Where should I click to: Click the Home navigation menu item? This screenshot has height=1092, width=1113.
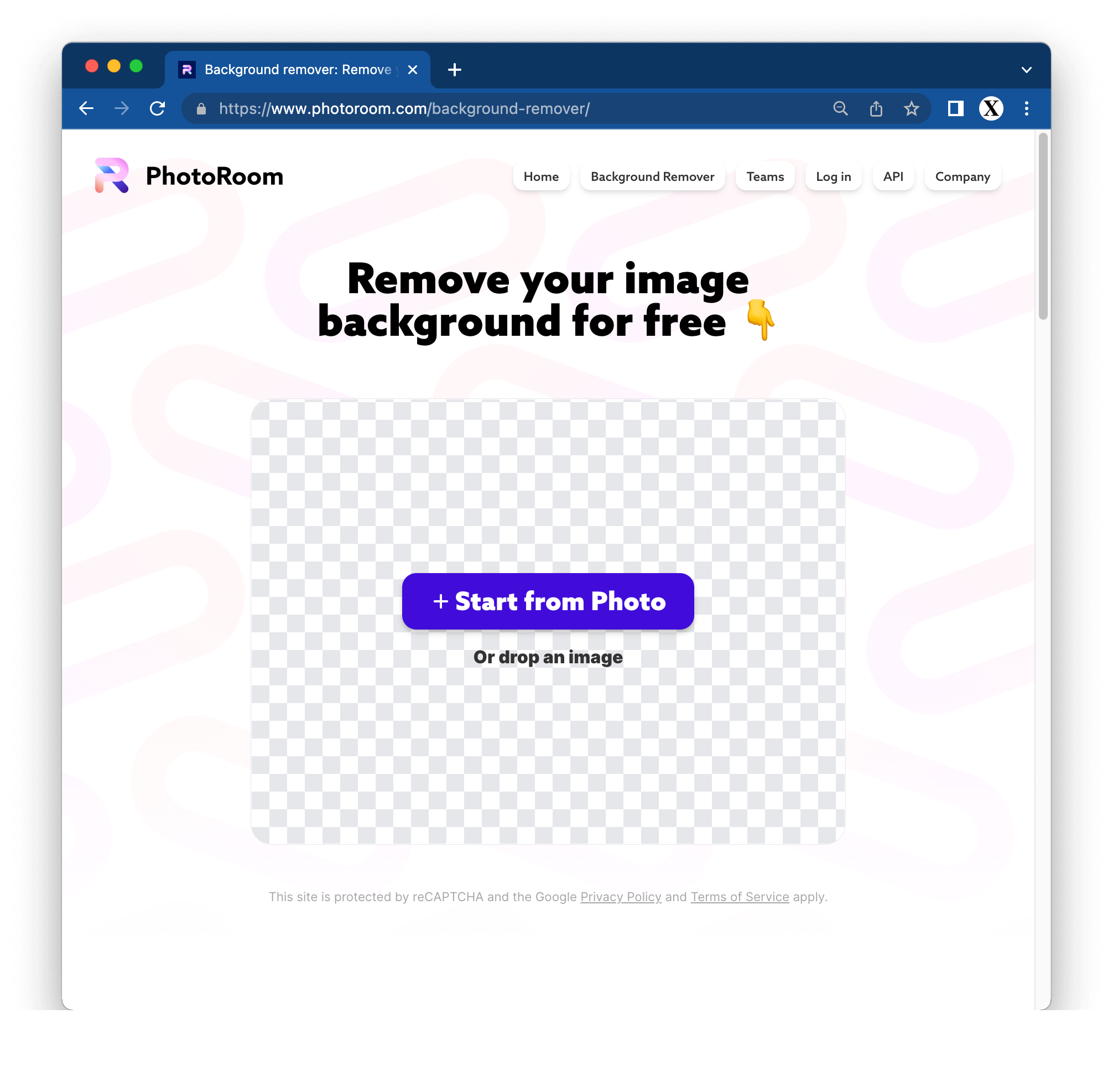pos(541,177)
